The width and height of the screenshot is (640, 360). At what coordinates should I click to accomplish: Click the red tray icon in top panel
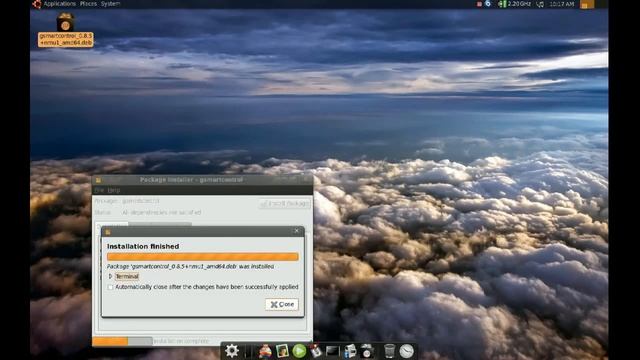[x=479, y=4]
